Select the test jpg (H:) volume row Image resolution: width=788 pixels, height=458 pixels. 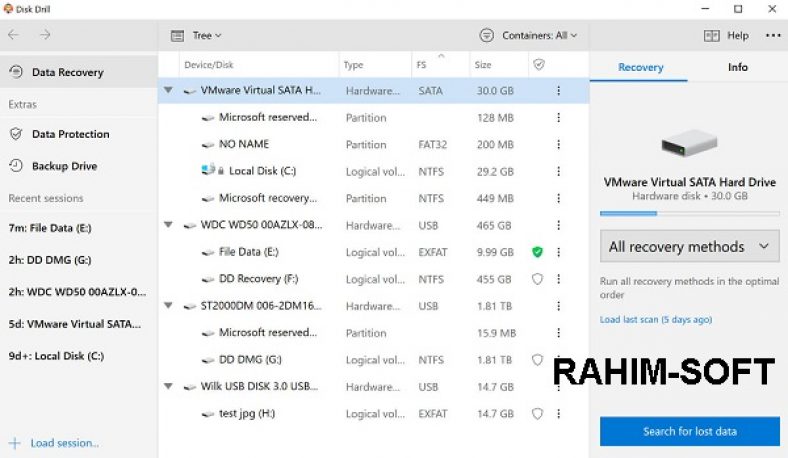373,414
